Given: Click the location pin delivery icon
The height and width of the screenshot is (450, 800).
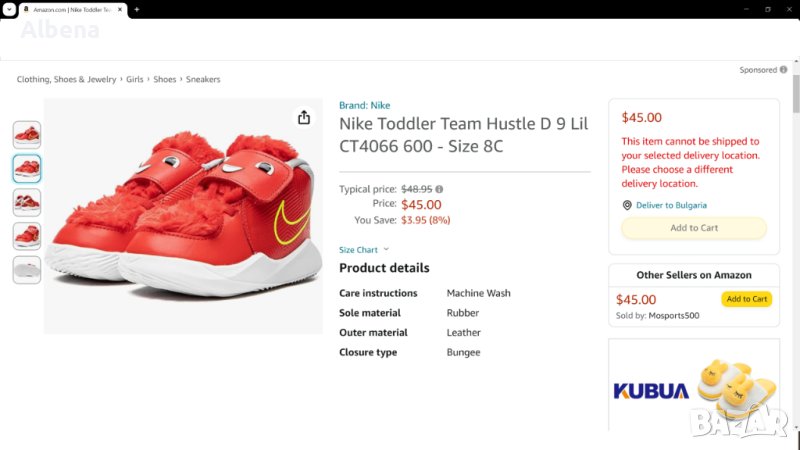Looking at the screenshot, I should (627, 205).
